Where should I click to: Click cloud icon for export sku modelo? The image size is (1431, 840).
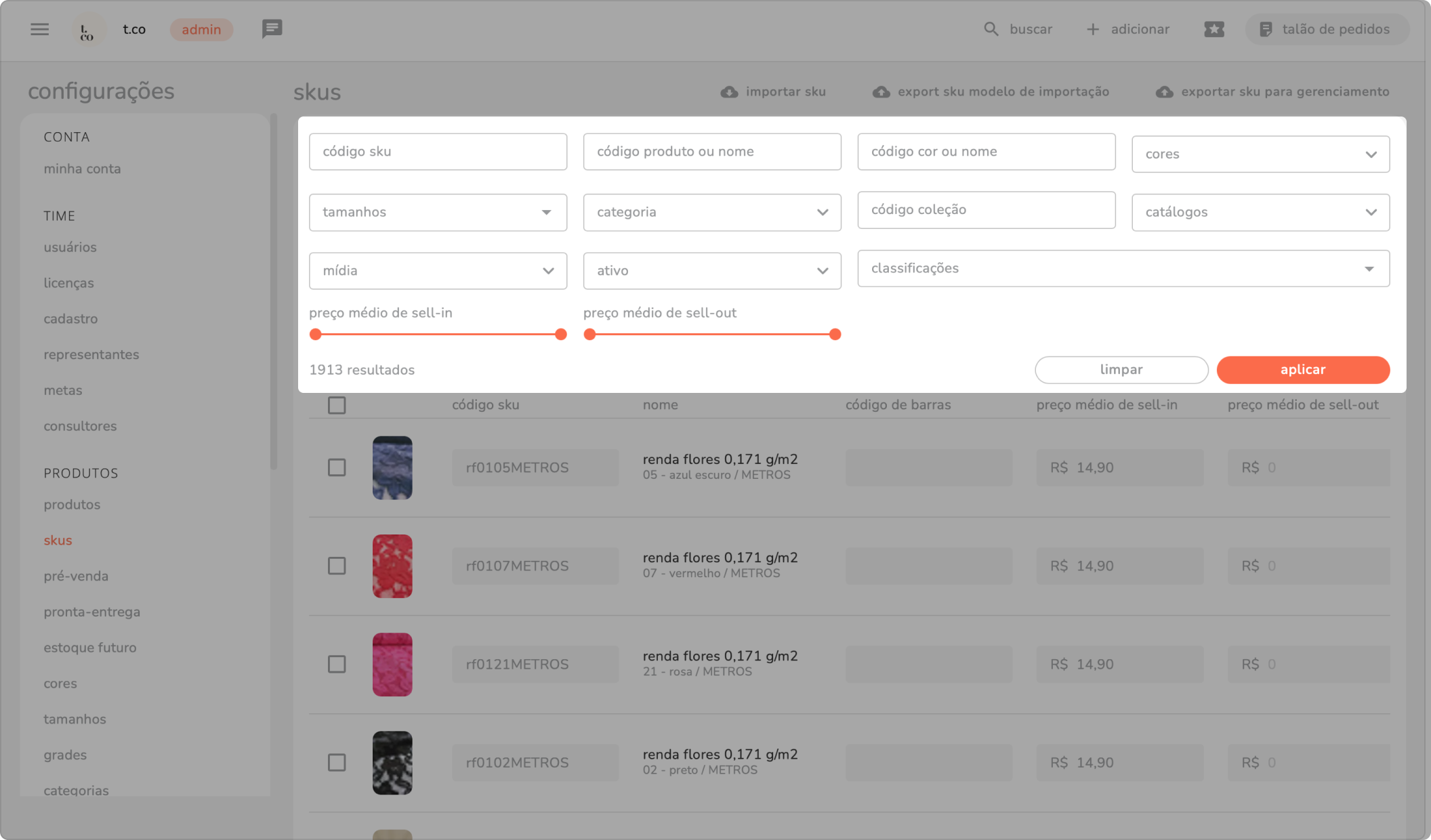(x=881, y=92)
